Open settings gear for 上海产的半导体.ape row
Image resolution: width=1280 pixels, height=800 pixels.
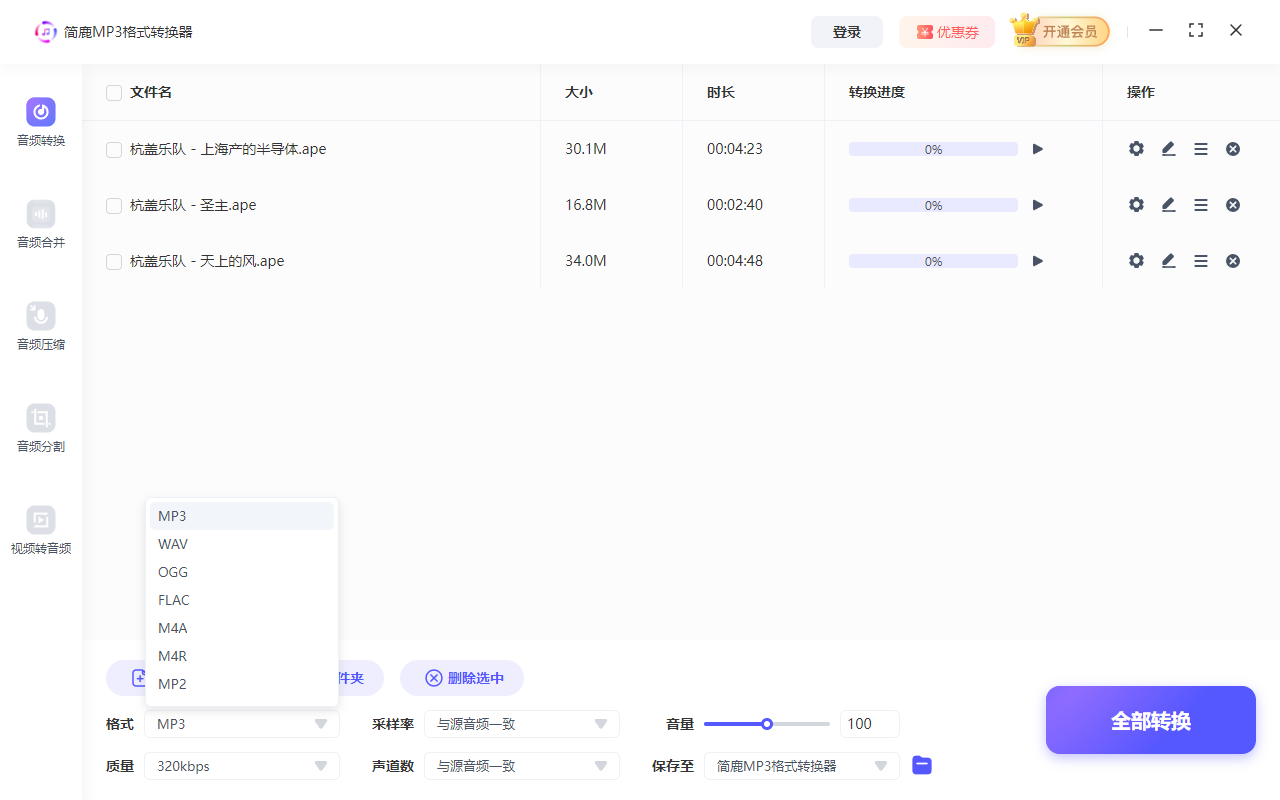coord(1136,148)
